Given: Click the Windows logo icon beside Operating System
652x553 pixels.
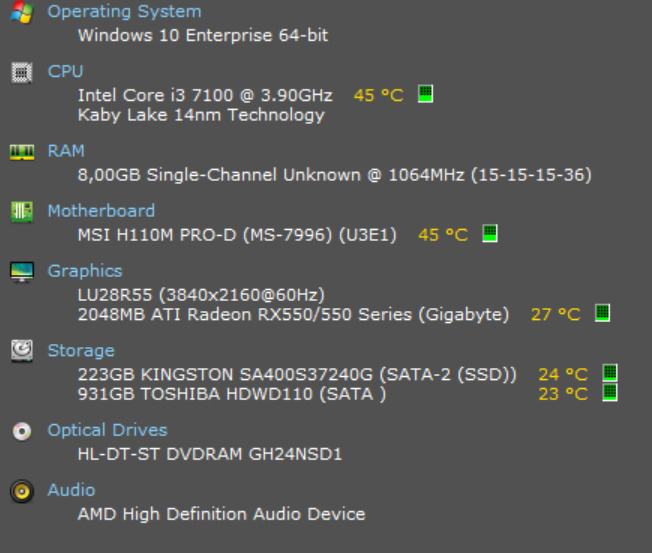Looking at the screenshot, I should 19,12.
